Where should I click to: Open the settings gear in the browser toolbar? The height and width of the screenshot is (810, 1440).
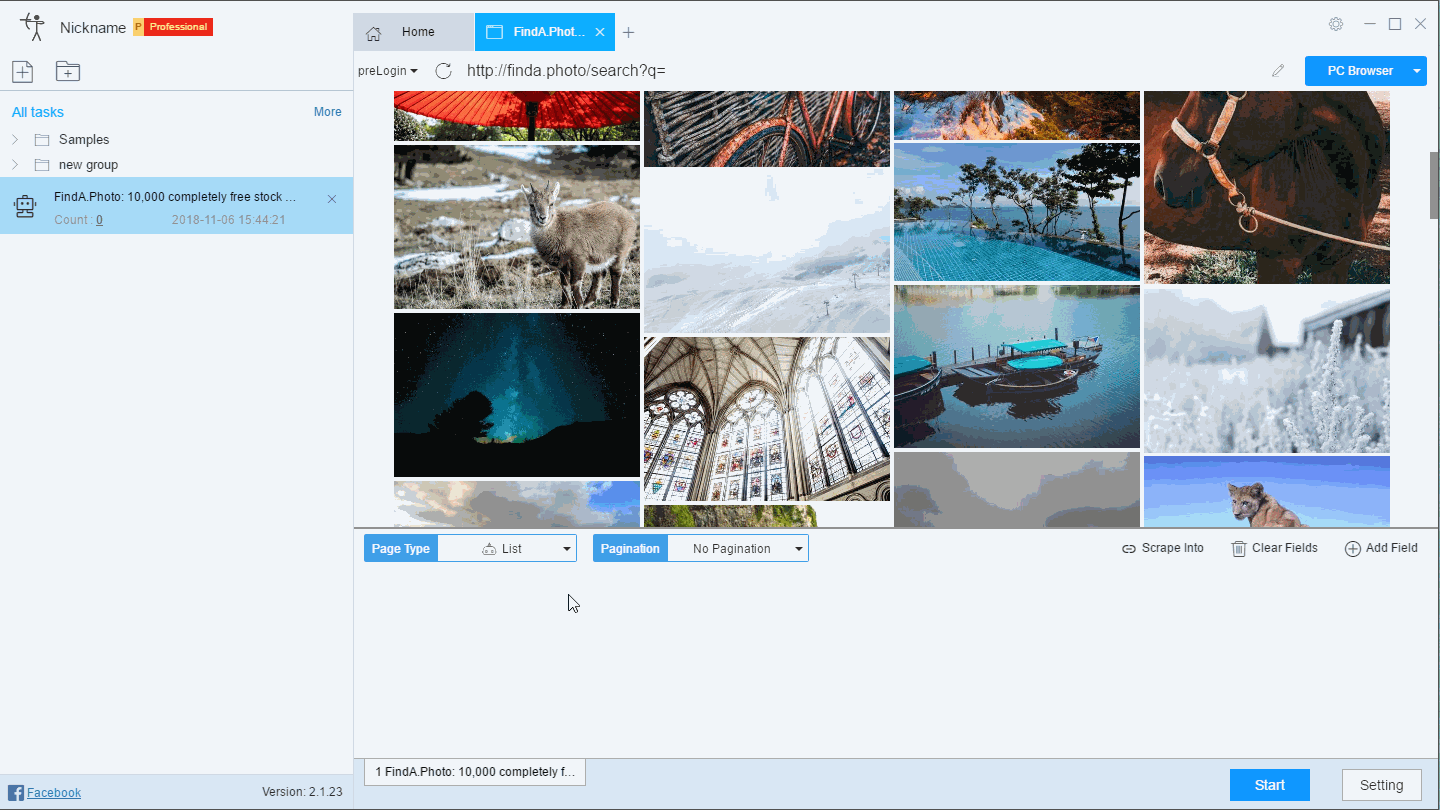(x=1336, y=24)
